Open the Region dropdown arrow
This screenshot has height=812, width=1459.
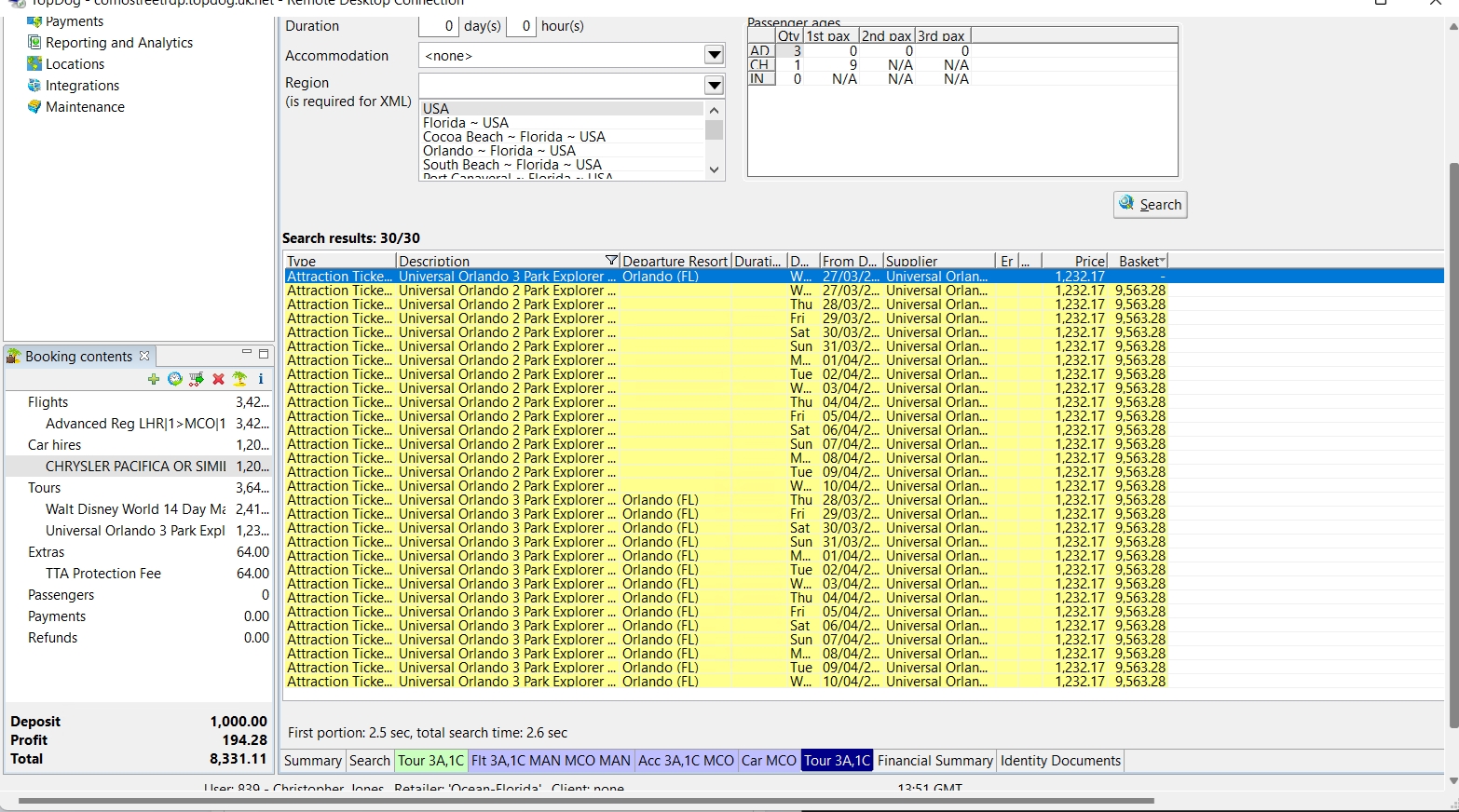click(x=714, y=86)
